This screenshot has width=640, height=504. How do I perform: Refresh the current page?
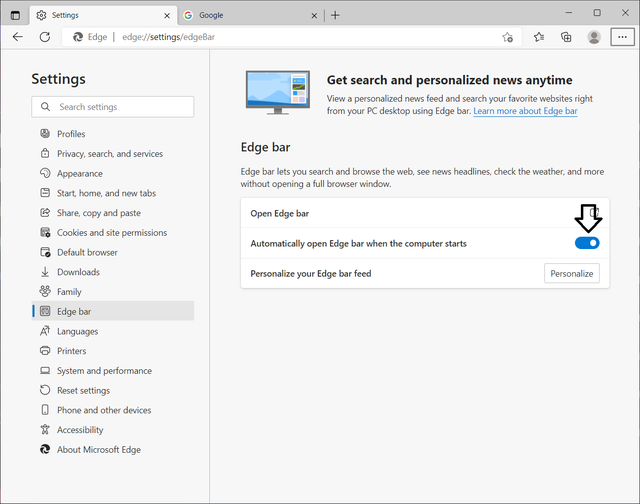(45, 37)
